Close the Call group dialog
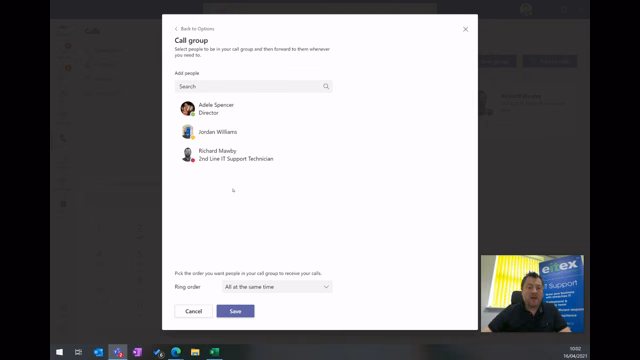Viewport: 640px width, 360px height. pos(465,29)
